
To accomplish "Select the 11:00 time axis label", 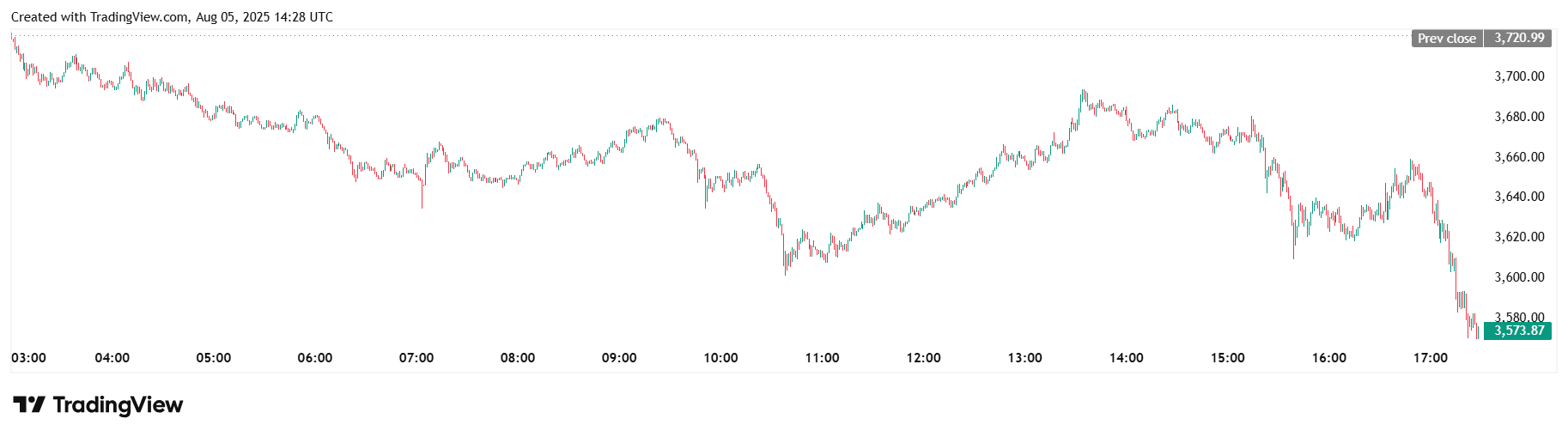I will (x=822, y=358).
